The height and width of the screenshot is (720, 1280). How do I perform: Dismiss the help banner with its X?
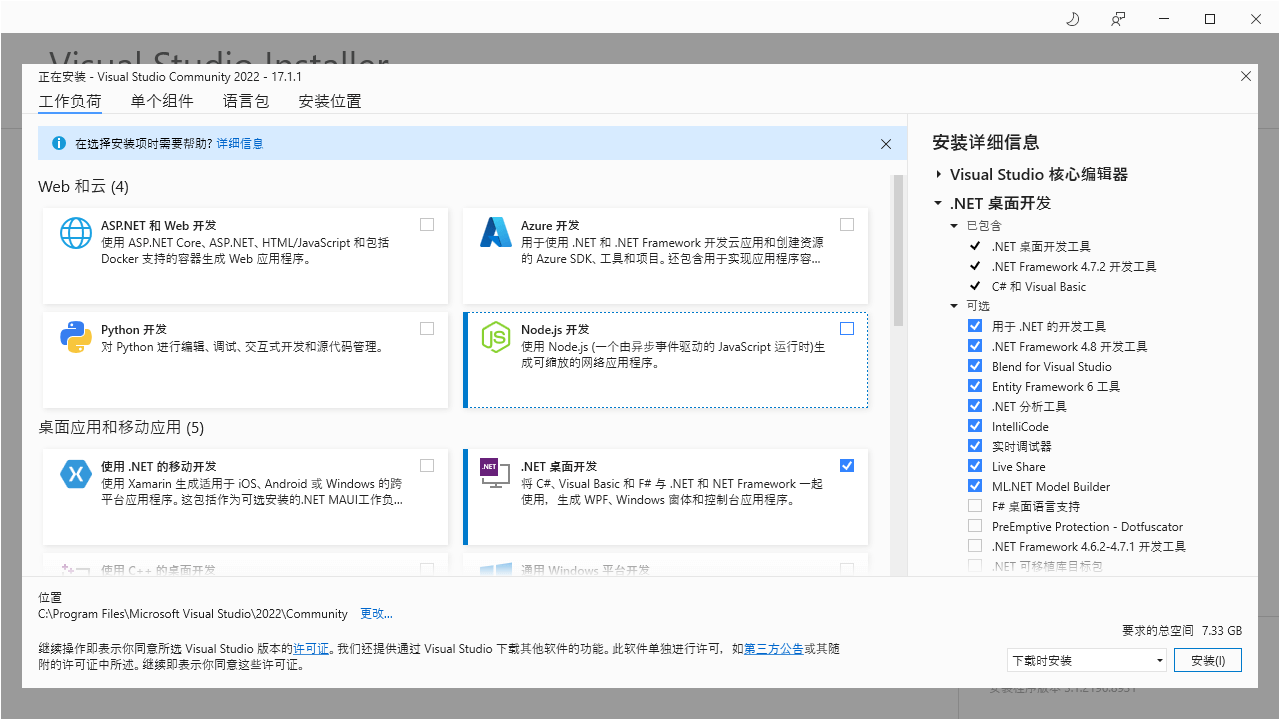pos(886,144)
